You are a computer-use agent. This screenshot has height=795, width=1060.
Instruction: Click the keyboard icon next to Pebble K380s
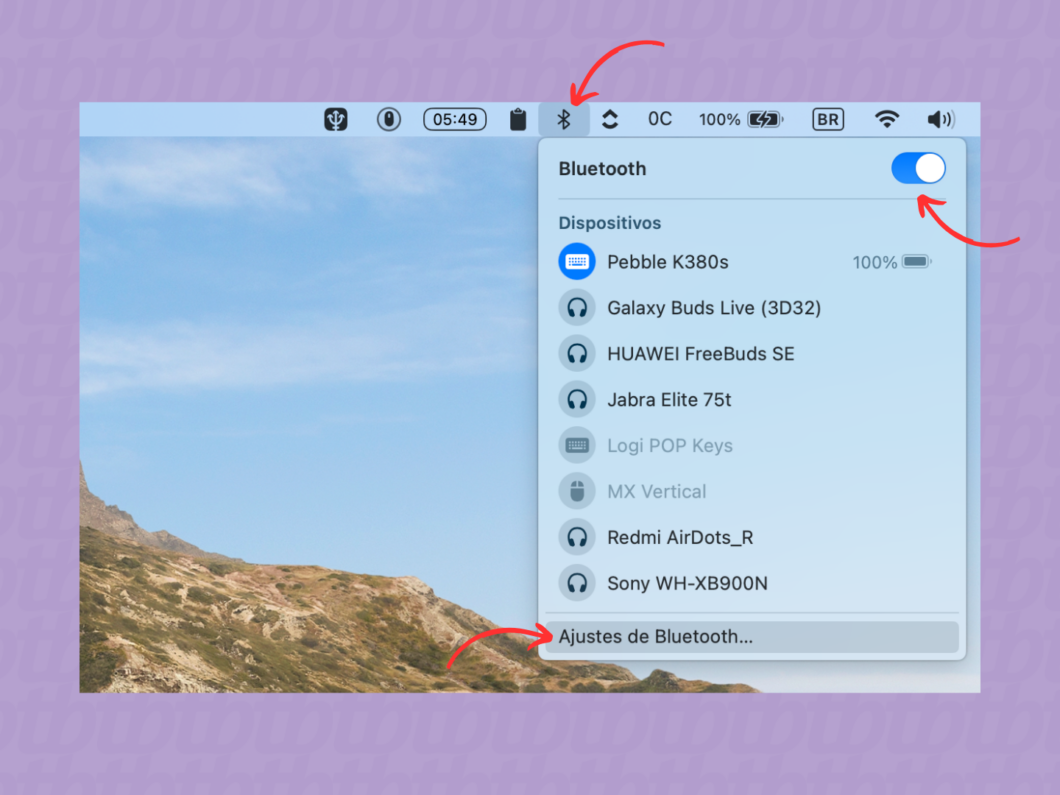pos(577,261)
